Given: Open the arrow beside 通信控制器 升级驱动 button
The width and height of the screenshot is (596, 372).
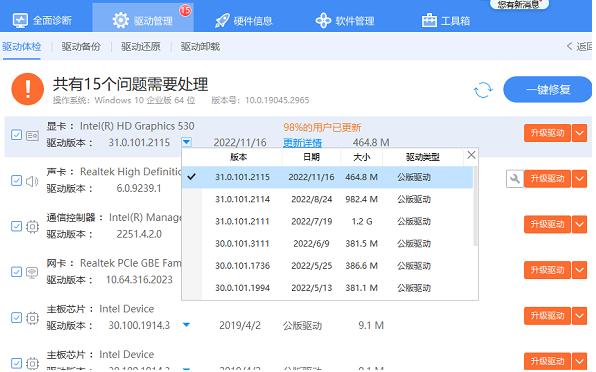Looking at the screenshot, I should [579, 224].
